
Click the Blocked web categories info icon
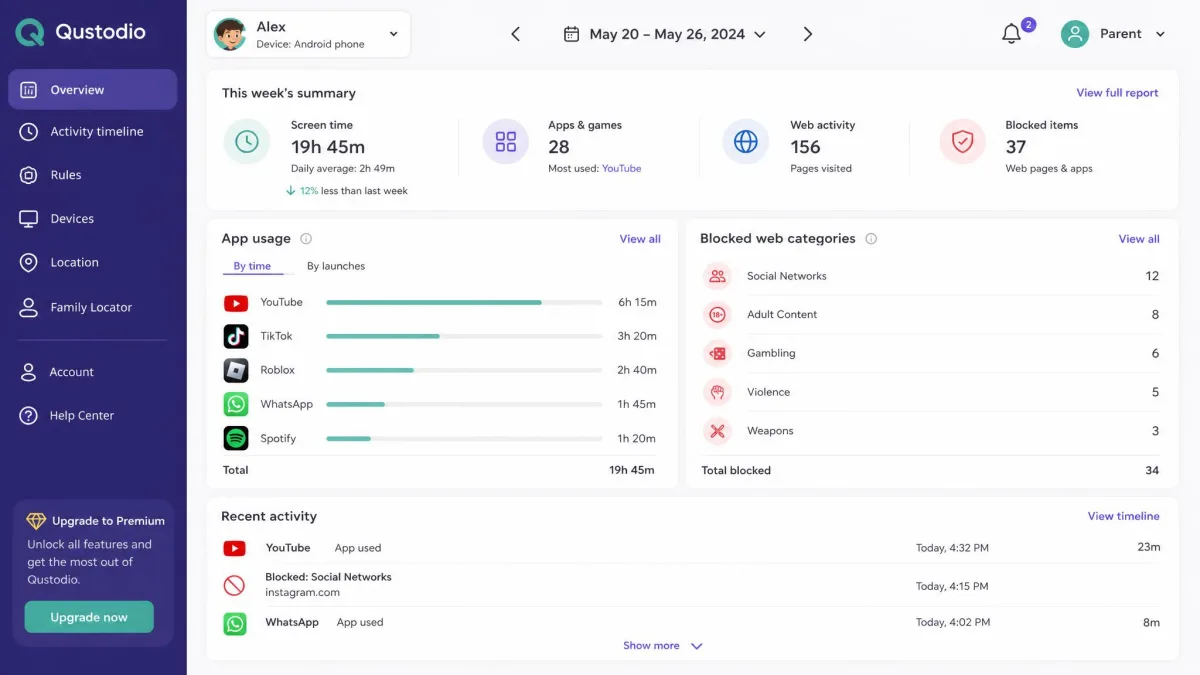pos(871,239)
